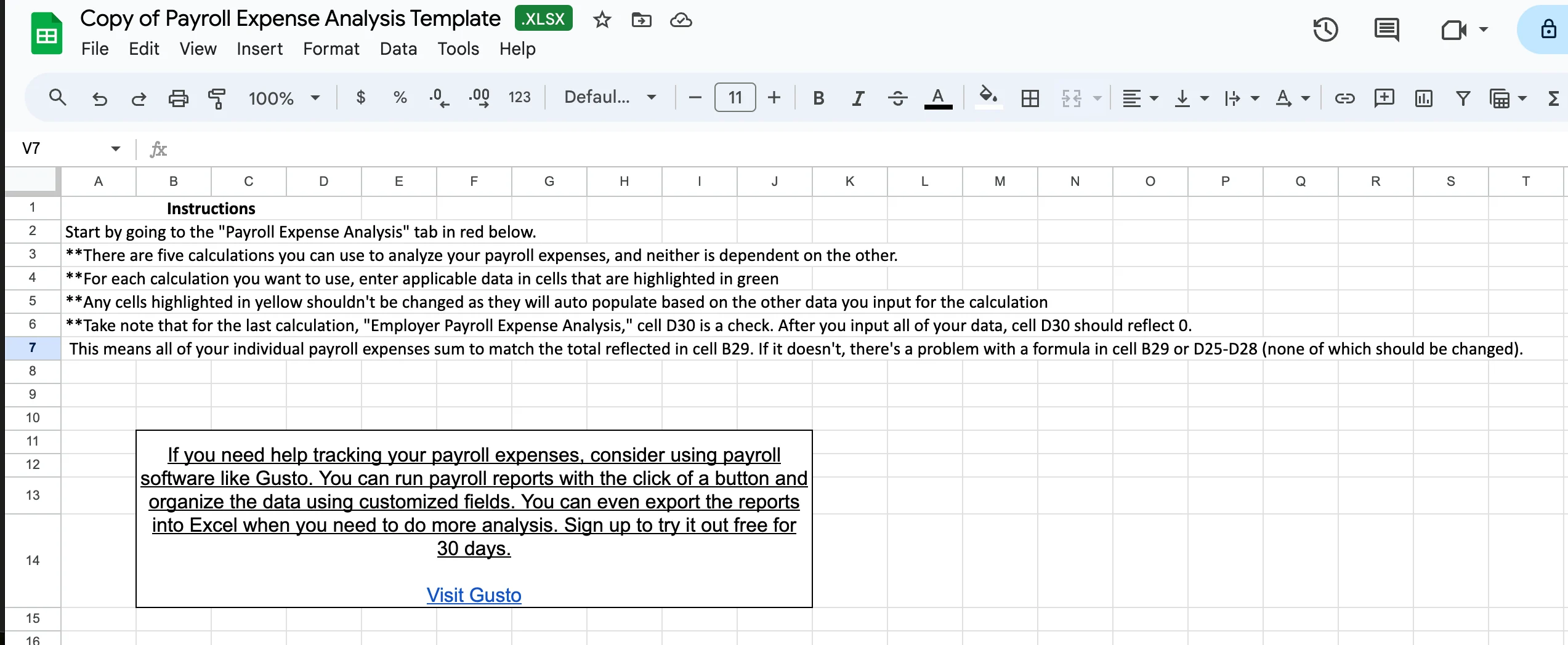Decrease decimal places
This screenshot has width=1568, height=645.
tap(438, 97)
